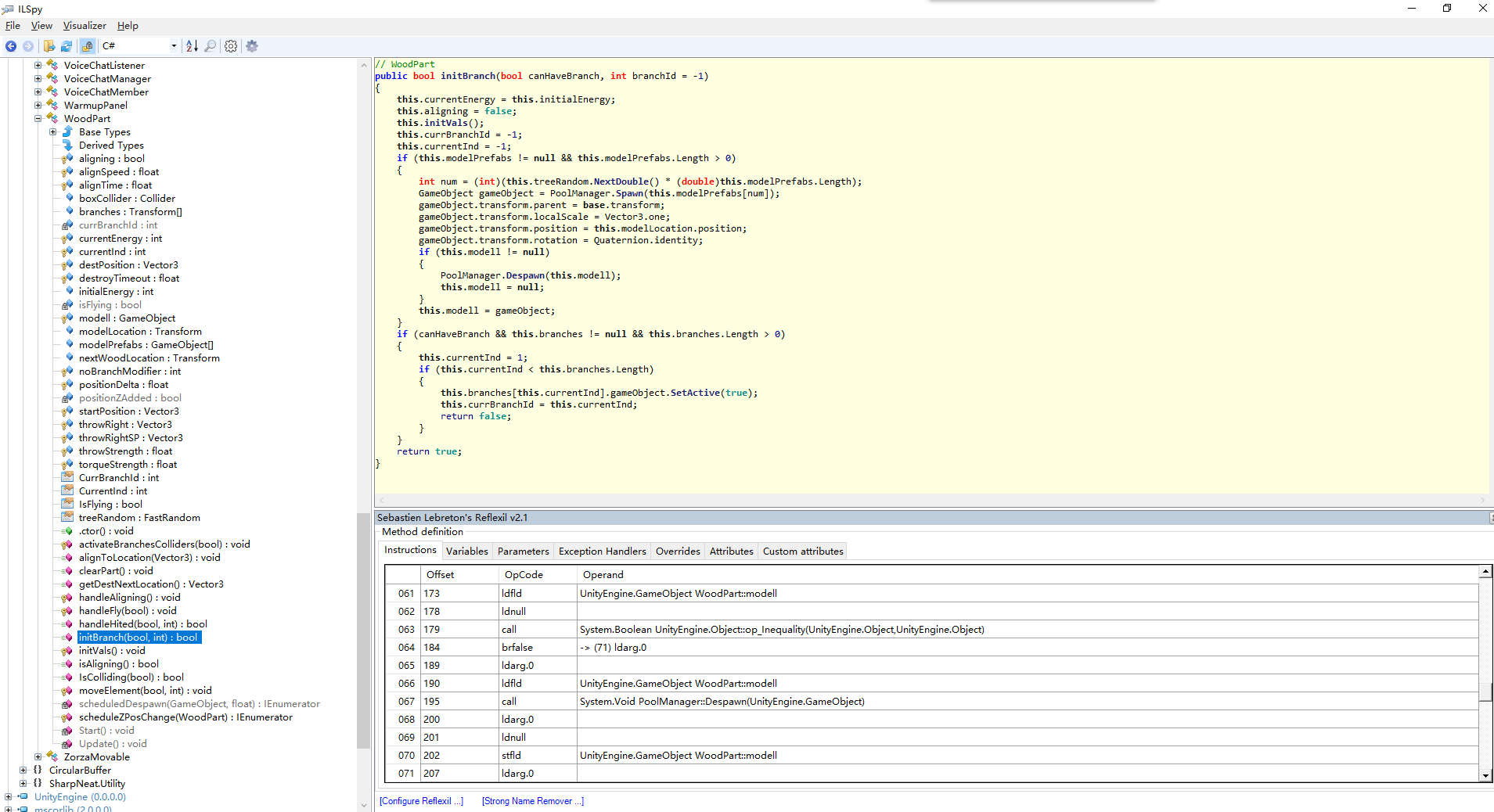
Task: Switch to the Variables tab
Action: click(467, 552)
